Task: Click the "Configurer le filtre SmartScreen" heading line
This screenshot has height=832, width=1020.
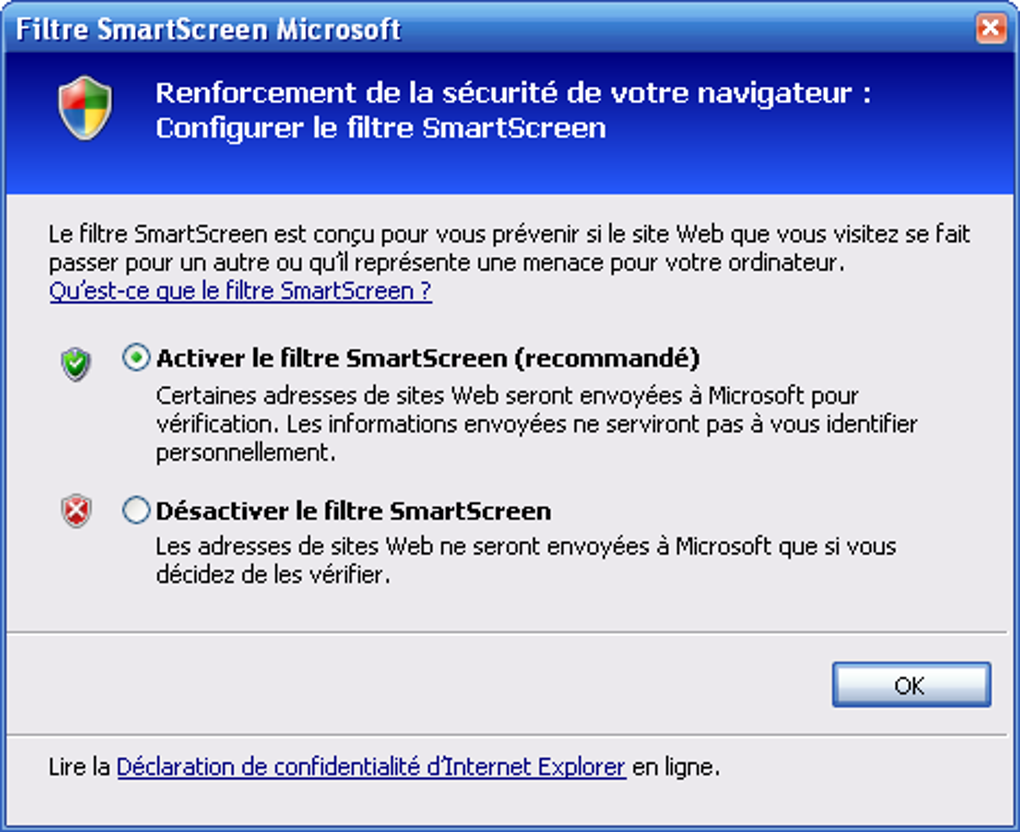Action: (380, 128)
